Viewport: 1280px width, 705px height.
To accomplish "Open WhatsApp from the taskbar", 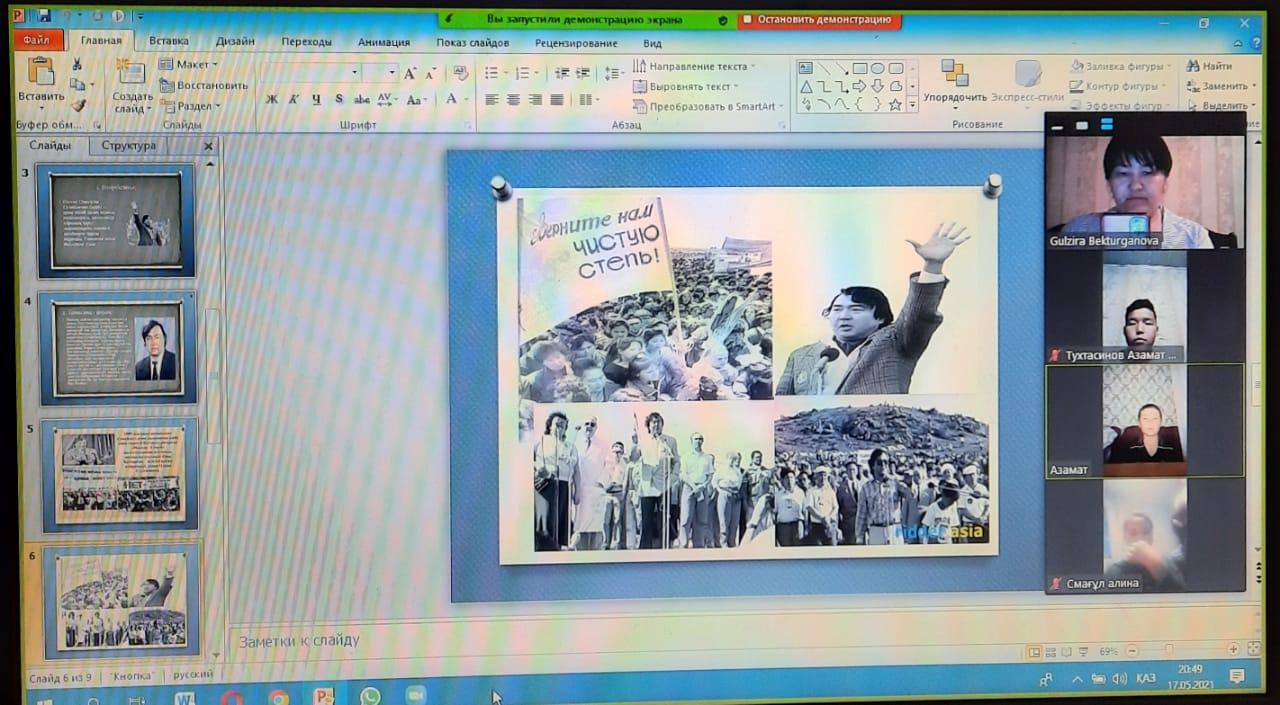I will pyautogui.click(x=370, y=696).
